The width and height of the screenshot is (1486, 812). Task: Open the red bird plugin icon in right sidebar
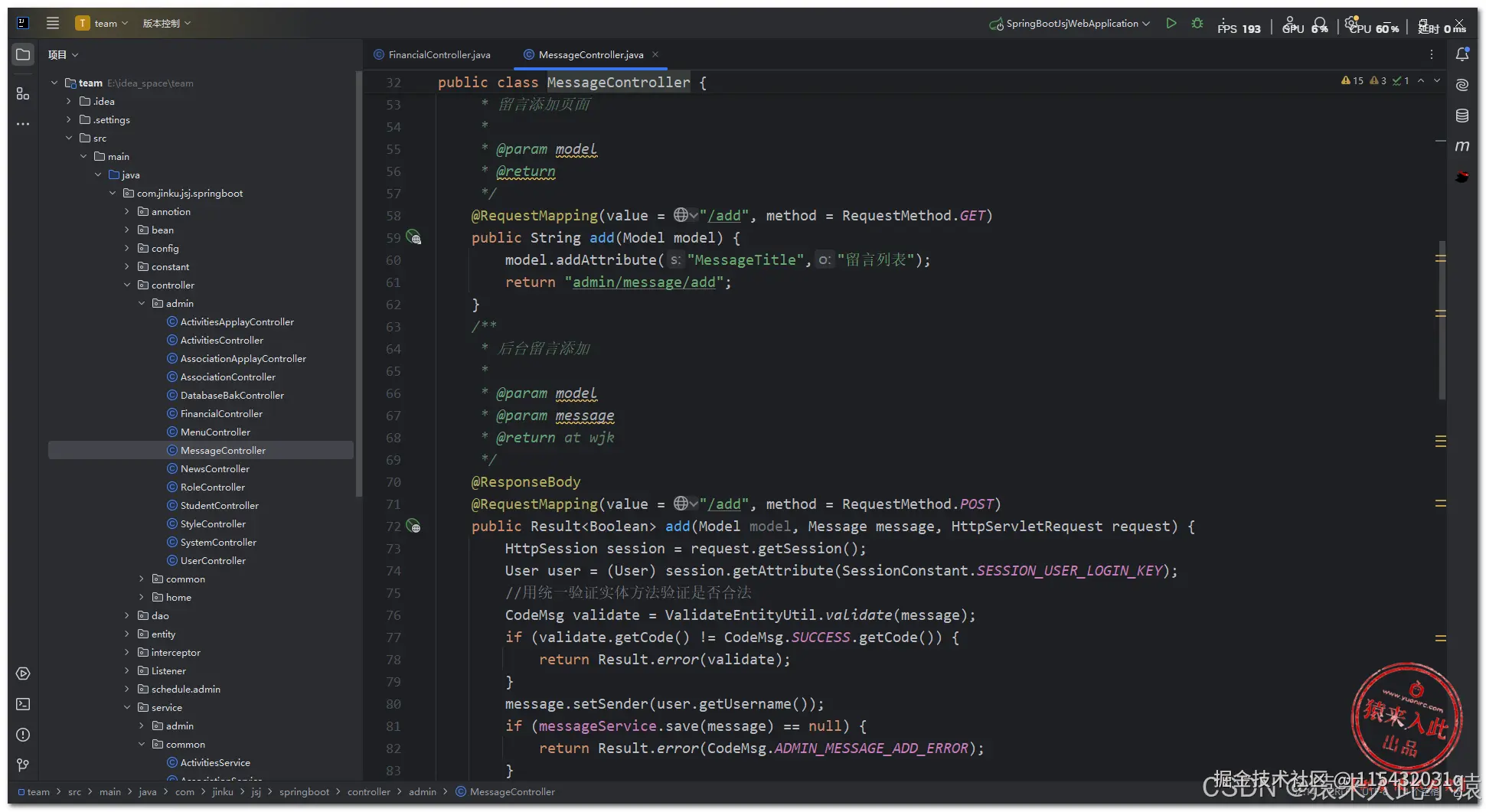tap(1462, 177)
